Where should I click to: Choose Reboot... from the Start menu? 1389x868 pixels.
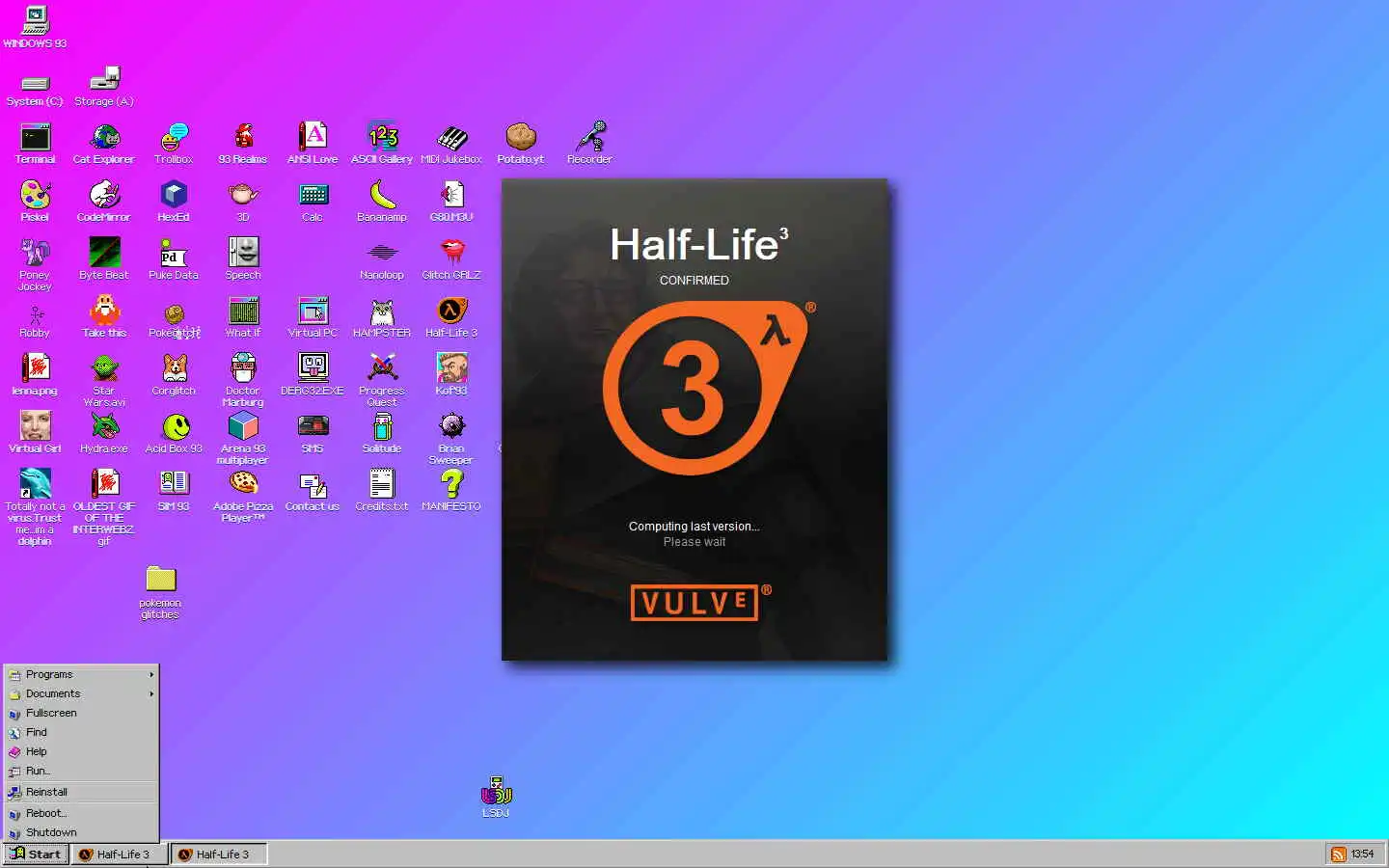[81, 813]
